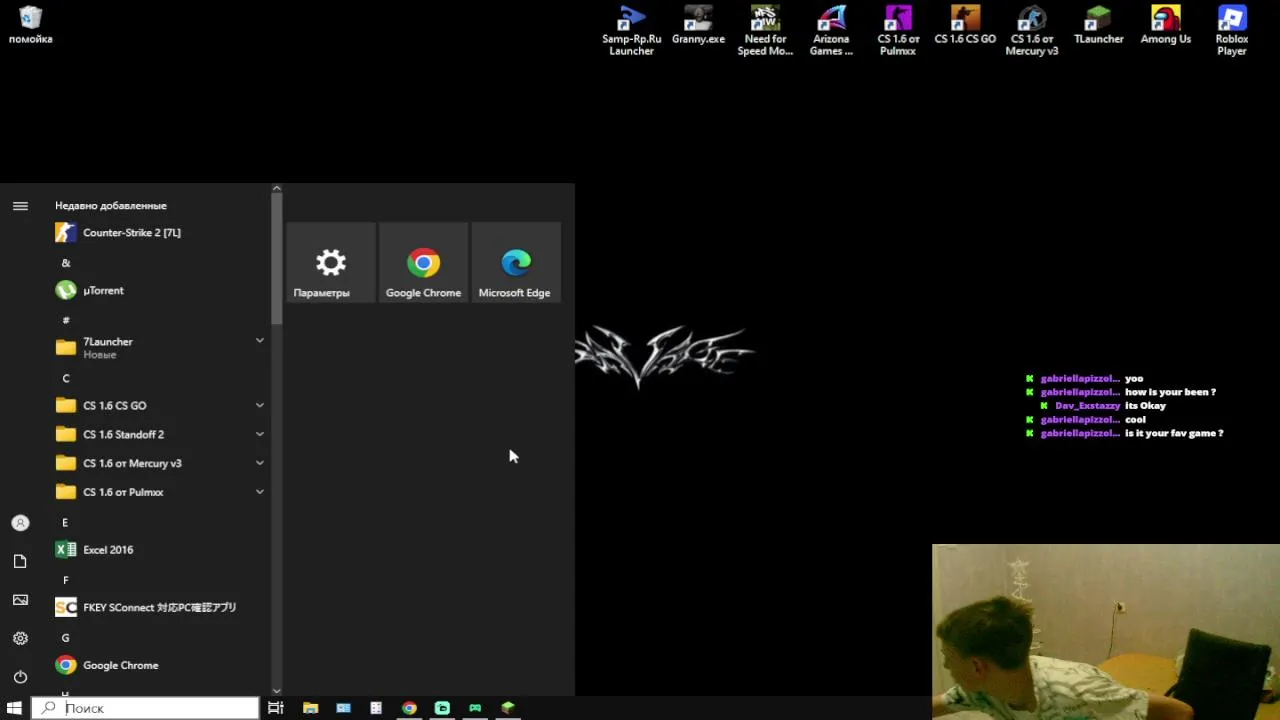Screen dimensions: 1280x720
Task: Click chat username Dav_Exstazzy
Action: 1088,406
